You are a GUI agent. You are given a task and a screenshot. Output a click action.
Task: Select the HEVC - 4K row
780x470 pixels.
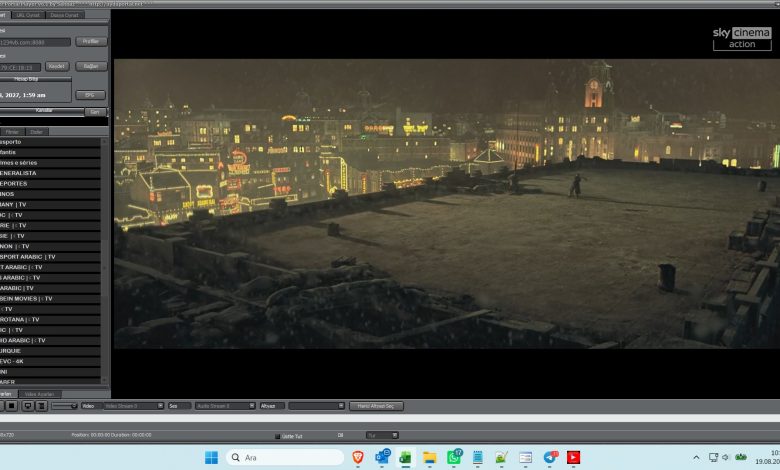point(50,361)
